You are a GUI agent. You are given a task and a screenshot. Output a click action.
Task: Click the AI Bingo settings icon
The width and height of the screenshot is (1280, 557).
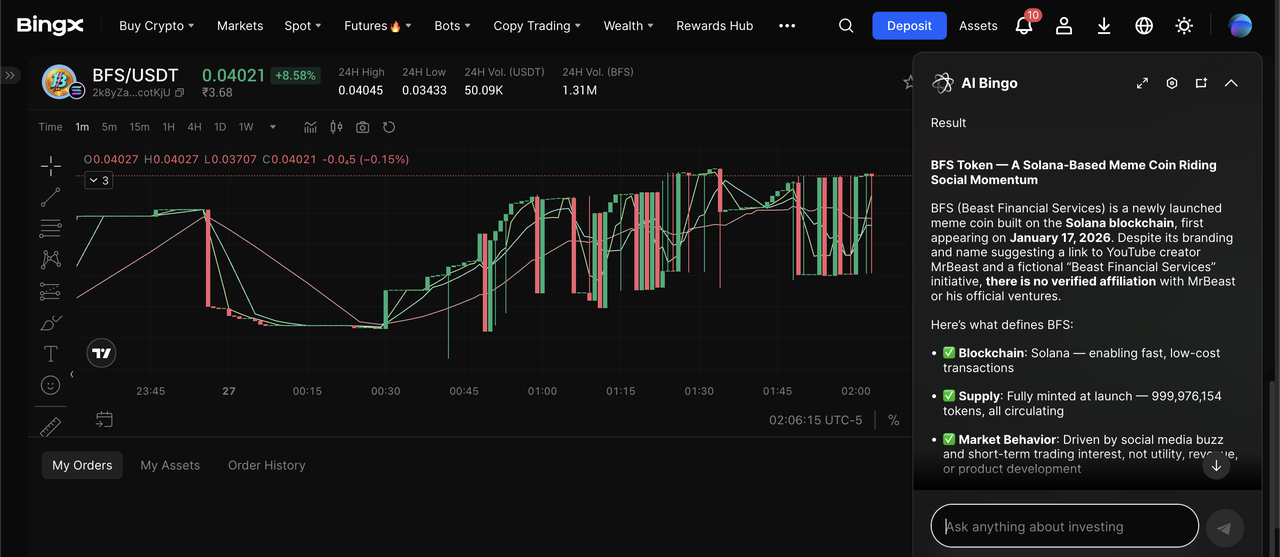[1172, 83]
